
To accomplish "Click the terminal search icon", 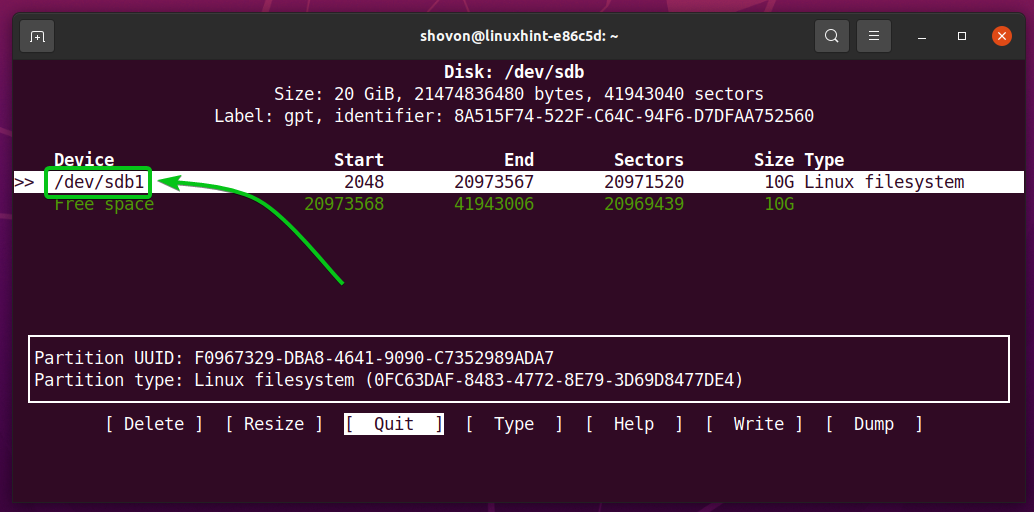I will point(832,36).
